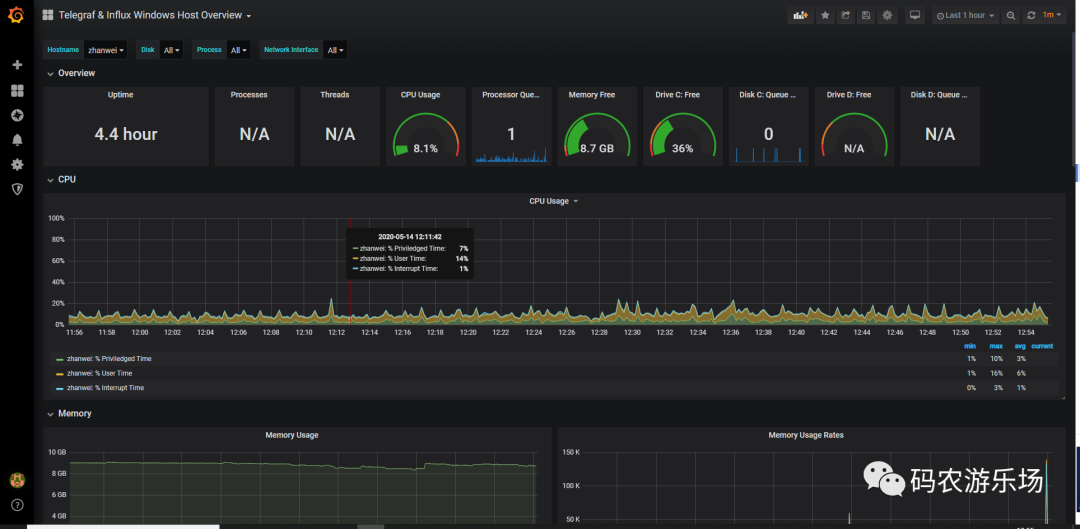Collapse the Overview row
This screenshot has width=1080, height=529.
(75, 73)
